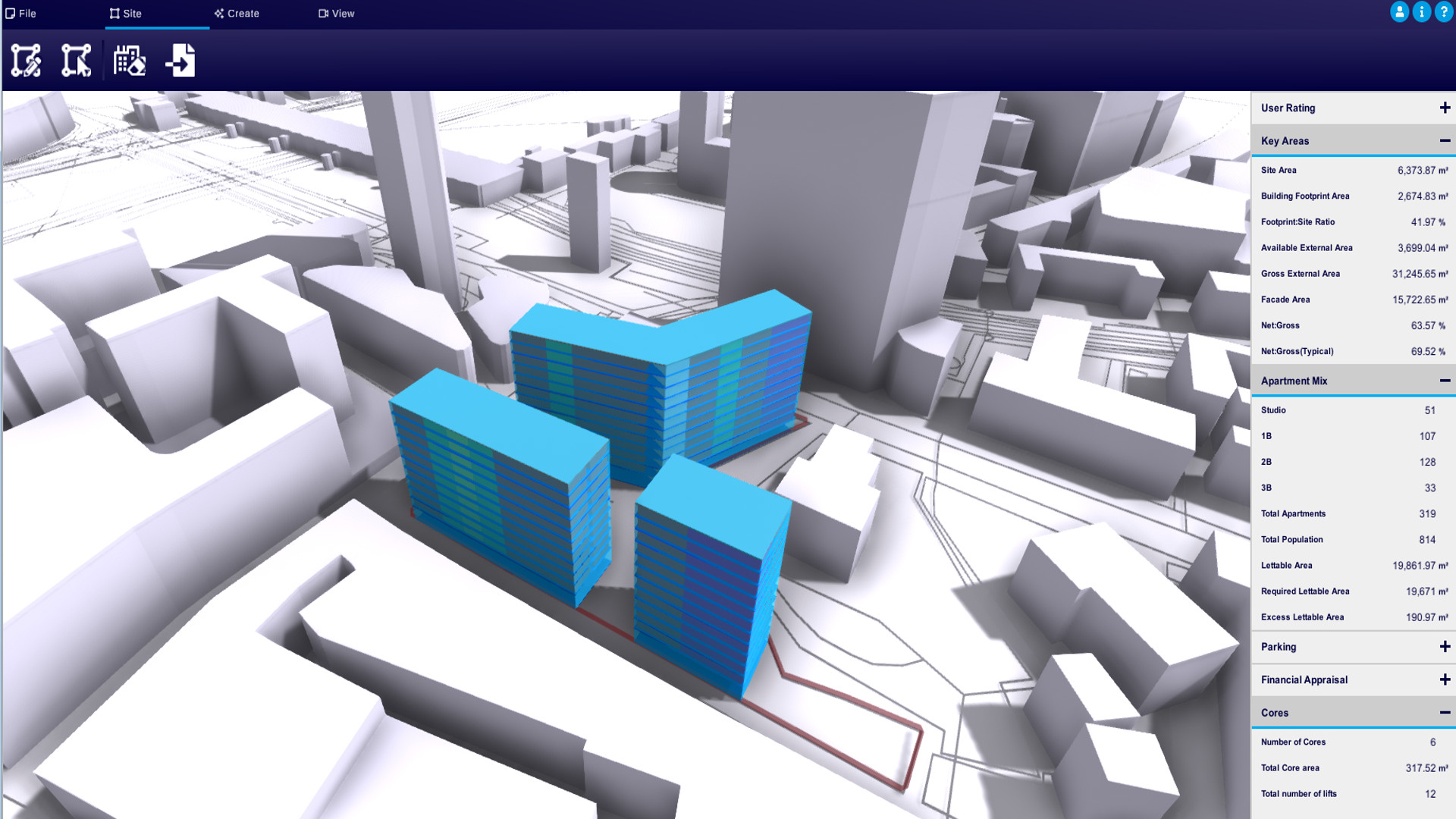Screen dimensions: 1456x819
Task: Collapse the Cores section
Action: click(1444, 712)
